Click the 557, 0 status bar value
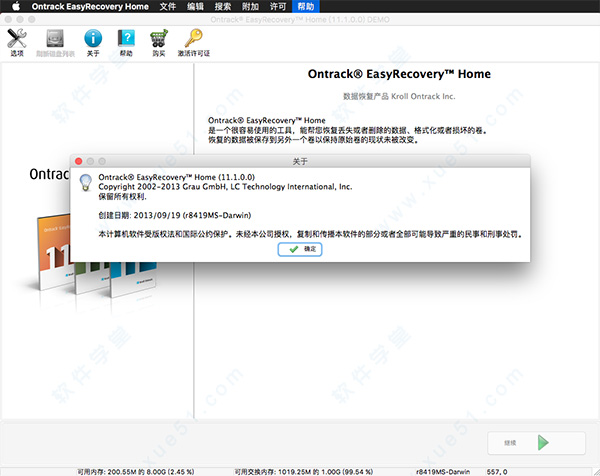600x476 pixels. tap(497, 472)
